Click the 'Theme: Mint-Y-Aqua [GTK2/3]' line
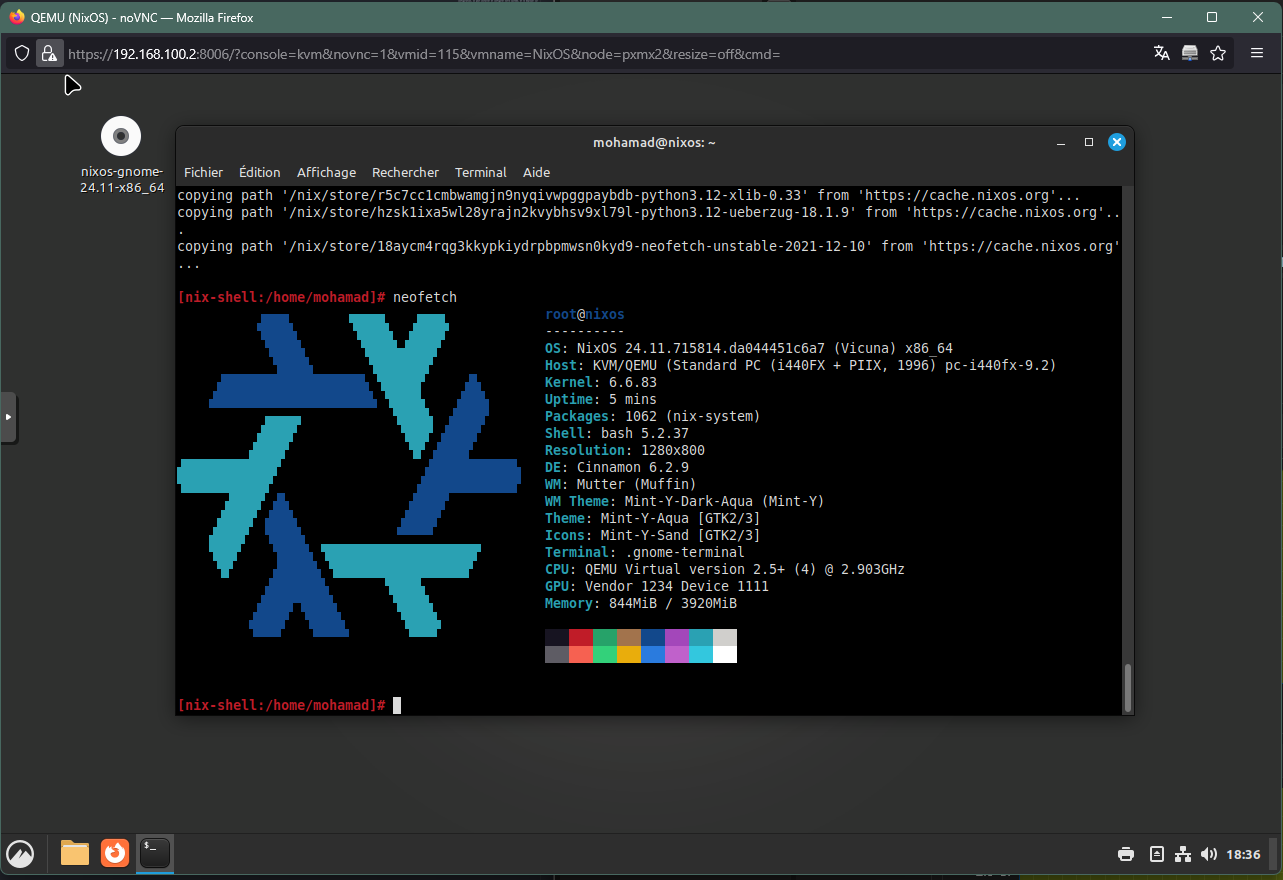1283x880 pixels. pyautogui.click(x=653, y=518)
